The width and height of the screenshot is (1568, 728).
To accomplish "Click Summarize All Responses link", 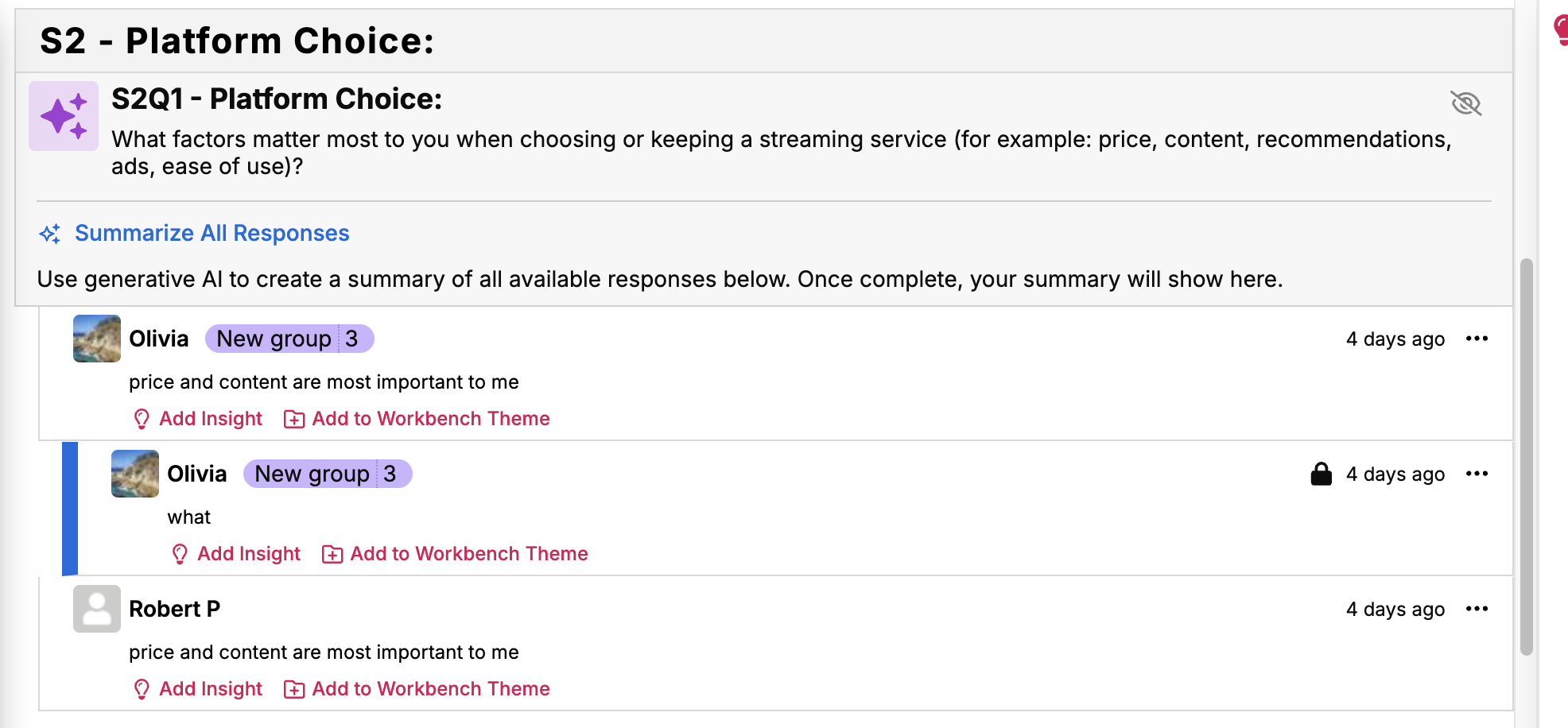I will pyautogui.click(x=212, y=233).
